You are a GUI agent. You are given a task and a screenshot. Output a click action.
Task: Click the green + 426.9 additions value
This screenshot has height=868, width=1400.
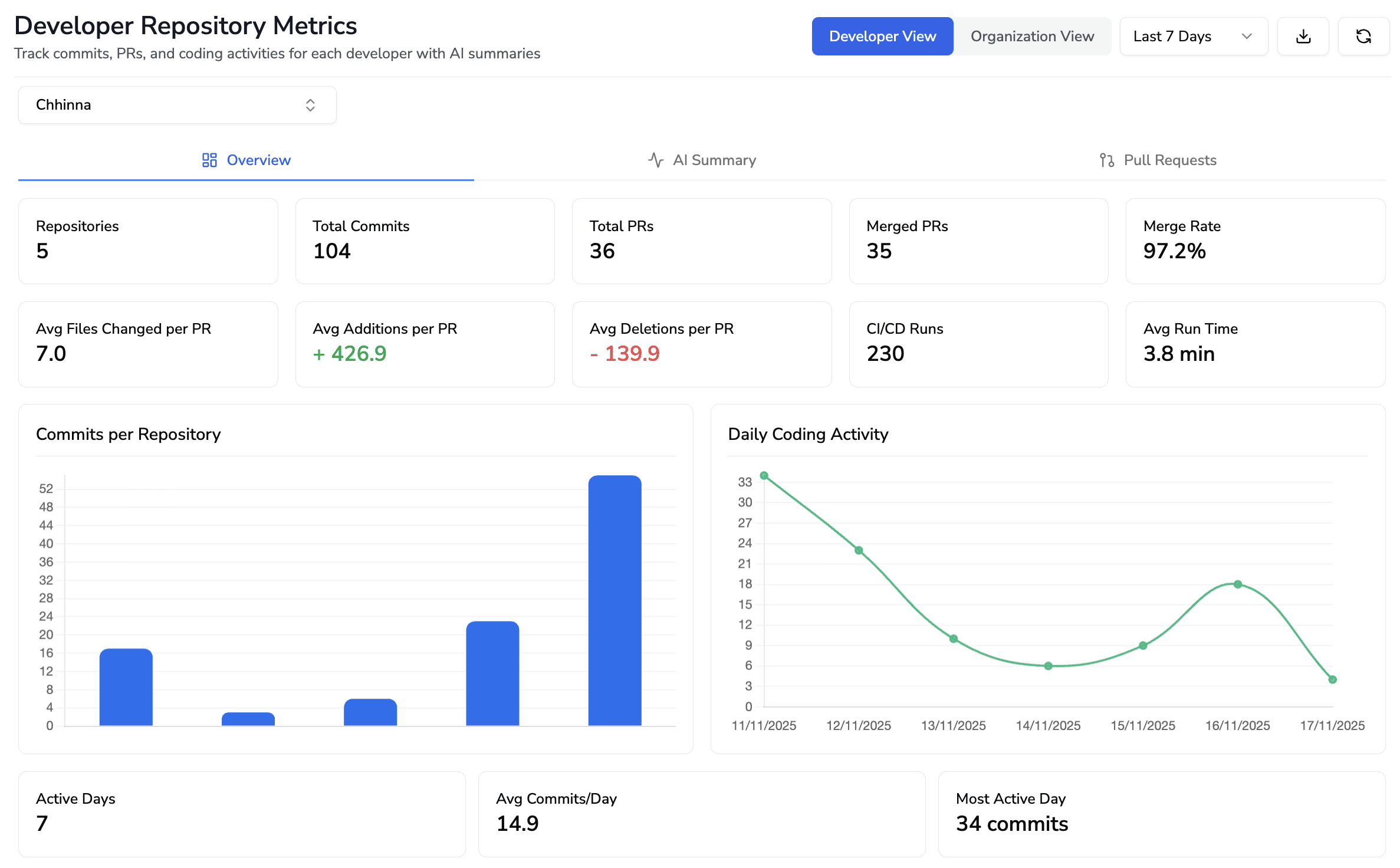[350, 354]
